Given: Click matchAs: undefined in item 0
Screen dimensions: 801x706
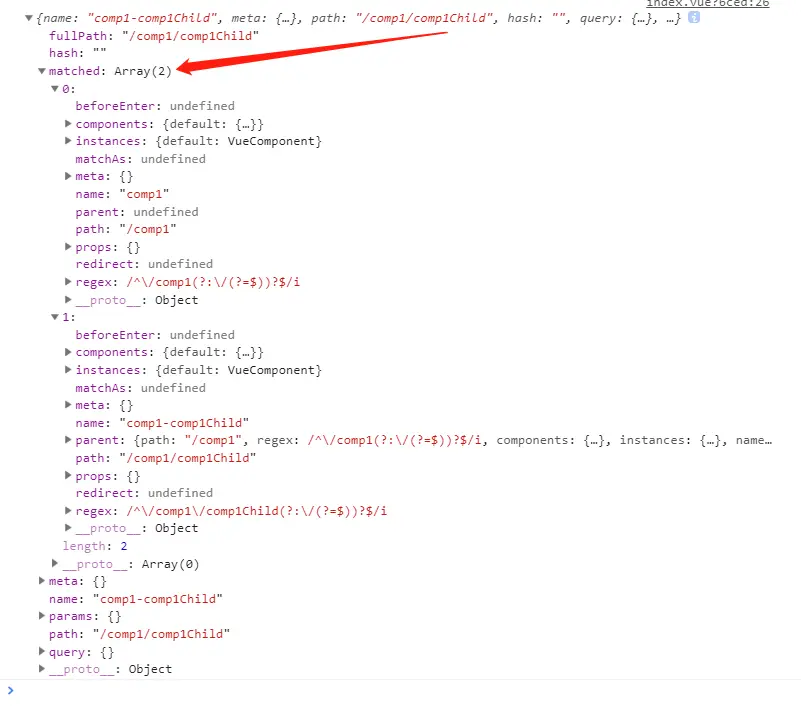Looking at the screenshot, I should (x=140, y=159).
